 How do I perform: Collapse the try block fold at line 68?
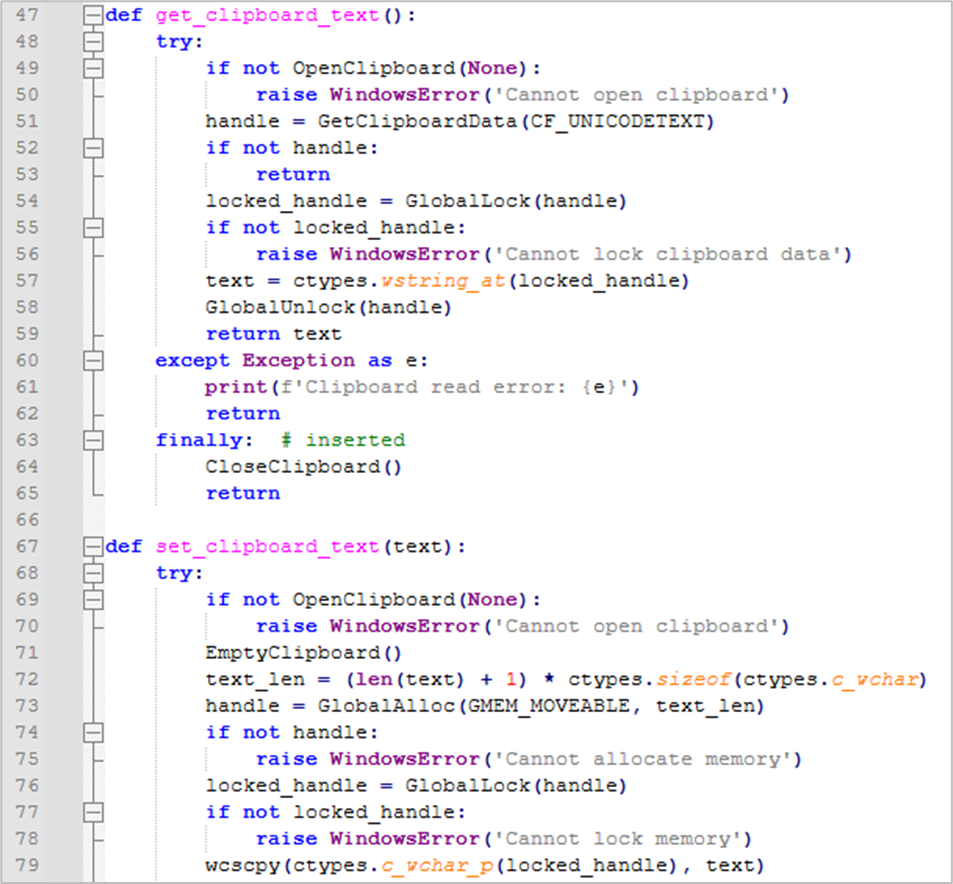(93, 573)
